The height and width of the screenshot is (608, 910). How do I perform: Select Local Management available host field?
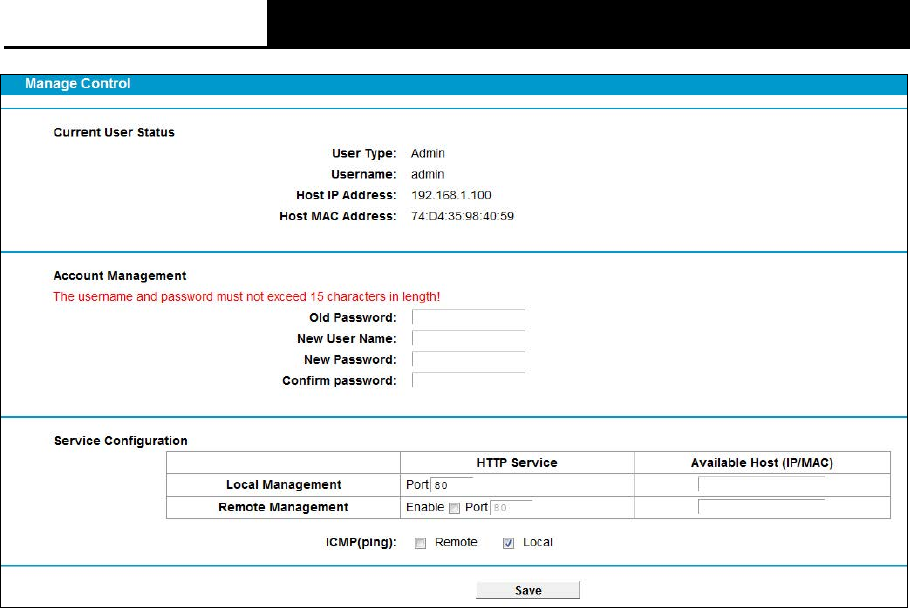click(761, 484)
